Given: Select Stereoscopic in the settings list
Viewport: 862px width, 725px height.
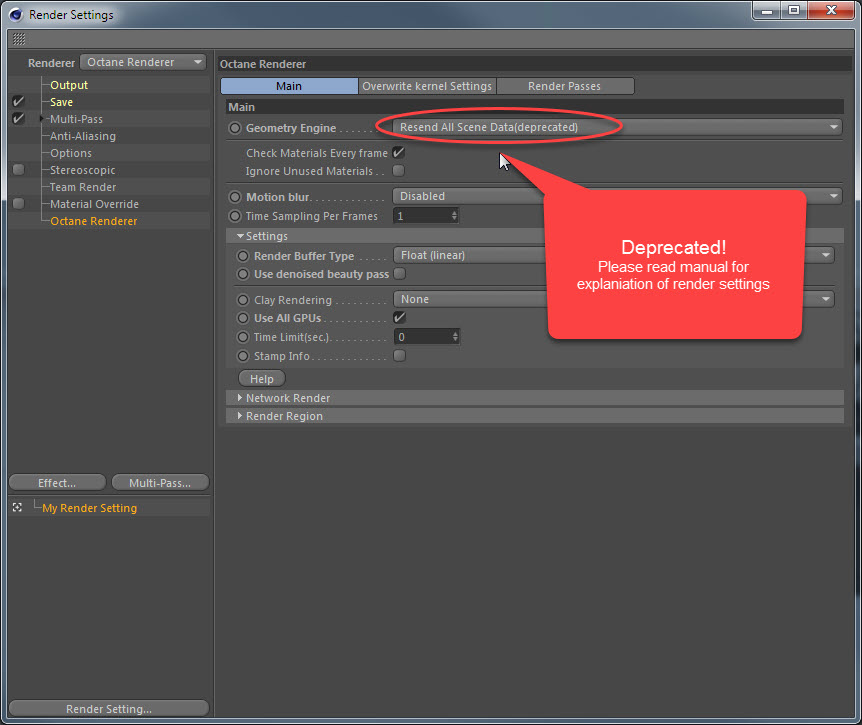Looking at the screenshot, I should [x=83, y=170].
